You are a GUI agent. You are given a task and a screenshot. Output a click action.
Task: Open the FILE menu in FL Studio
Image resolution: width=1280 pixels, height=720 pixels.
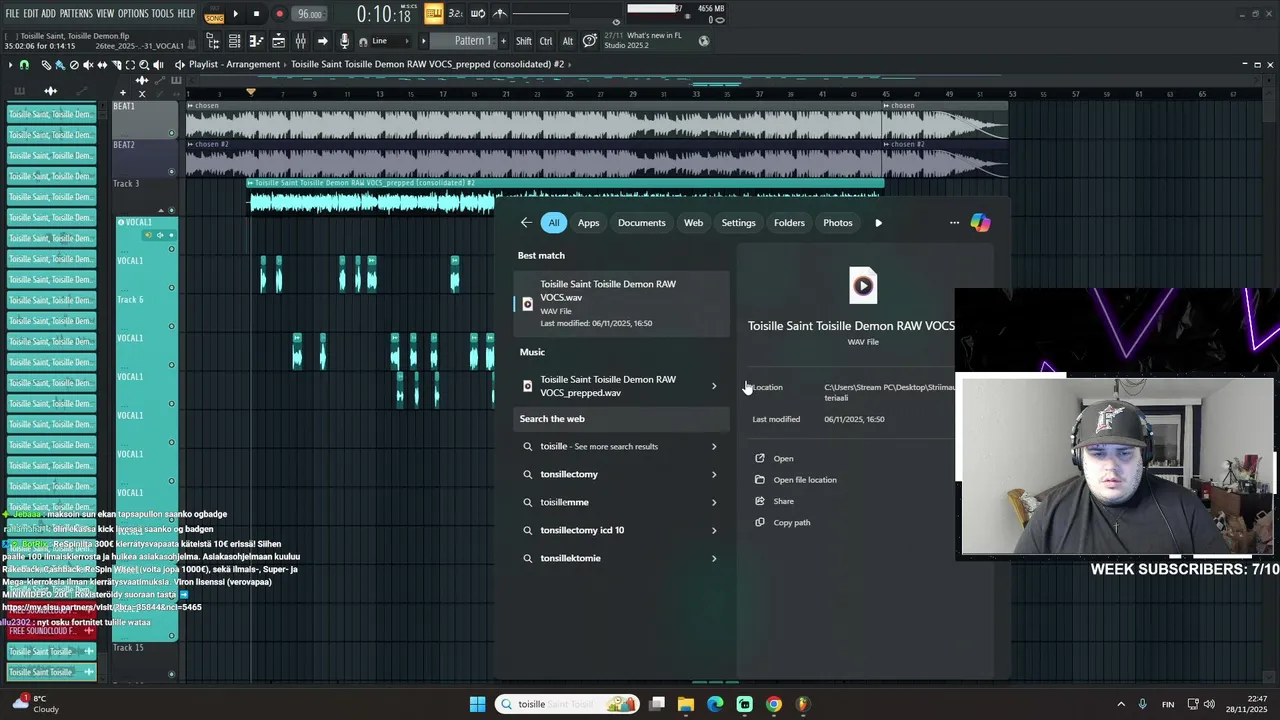click(x=12, y=14)
